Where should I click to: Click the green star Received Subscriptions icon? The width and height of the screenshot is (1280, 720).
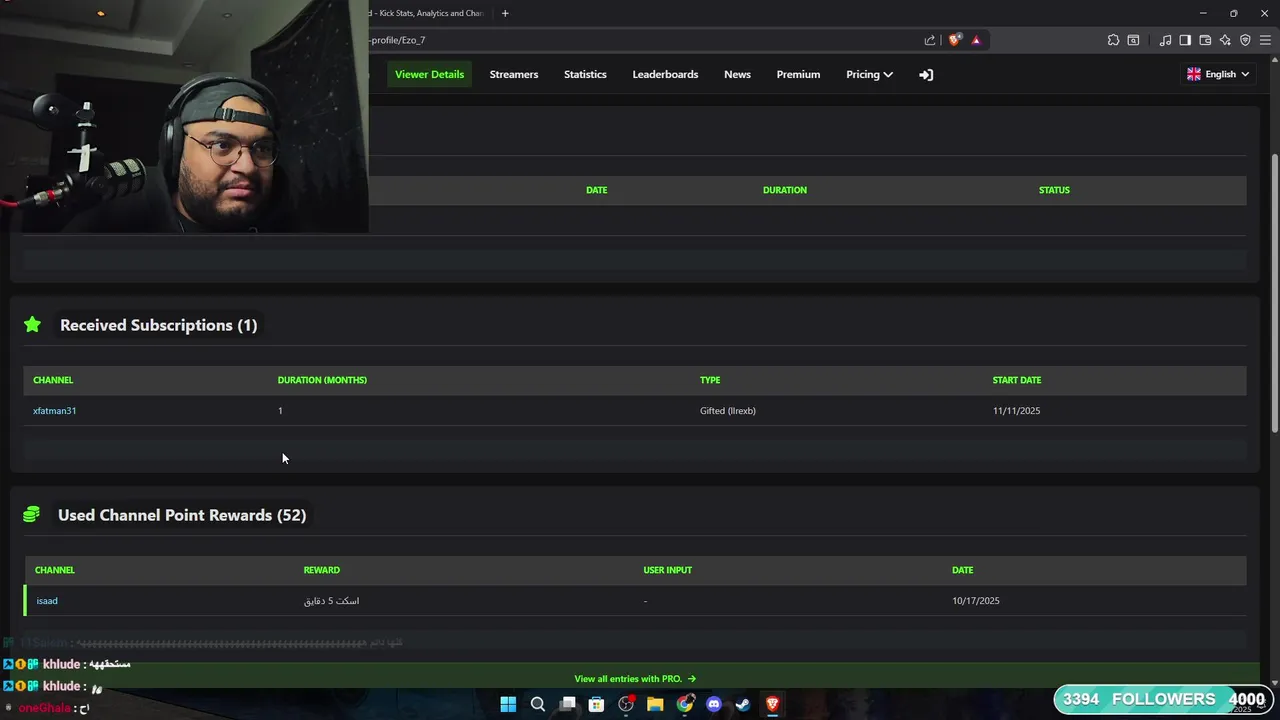tap(32, 324)
